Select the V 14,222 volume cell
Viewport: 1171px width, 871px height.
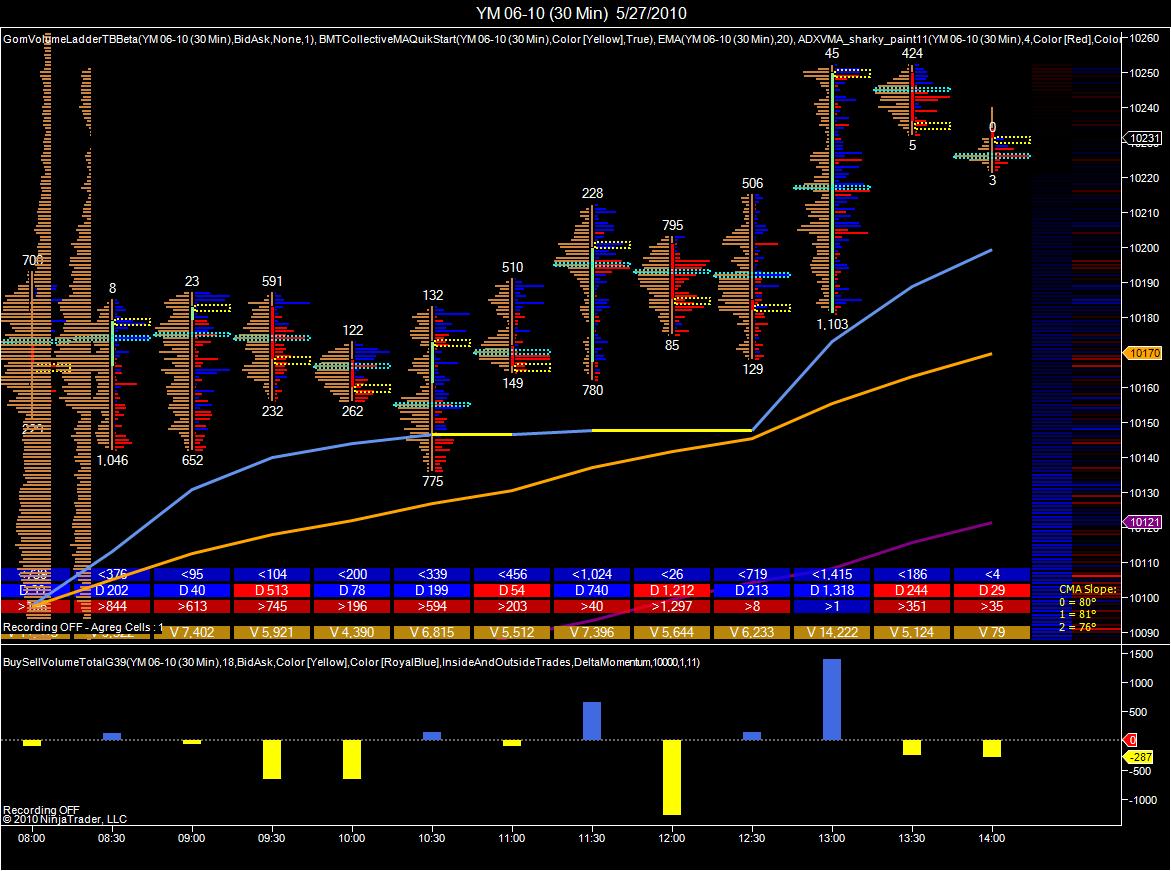pyautogui.click(x=831, y=632)
